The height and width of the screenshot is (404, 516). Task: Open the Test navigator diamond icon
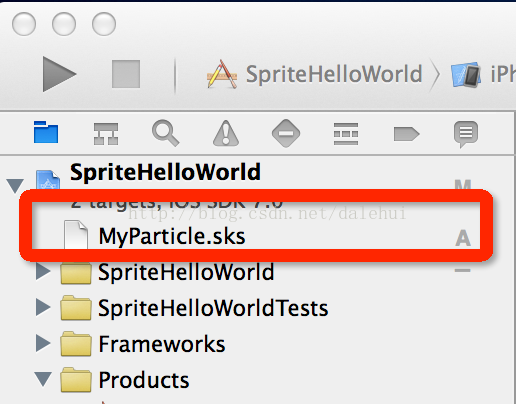click(x=286, y=133)
